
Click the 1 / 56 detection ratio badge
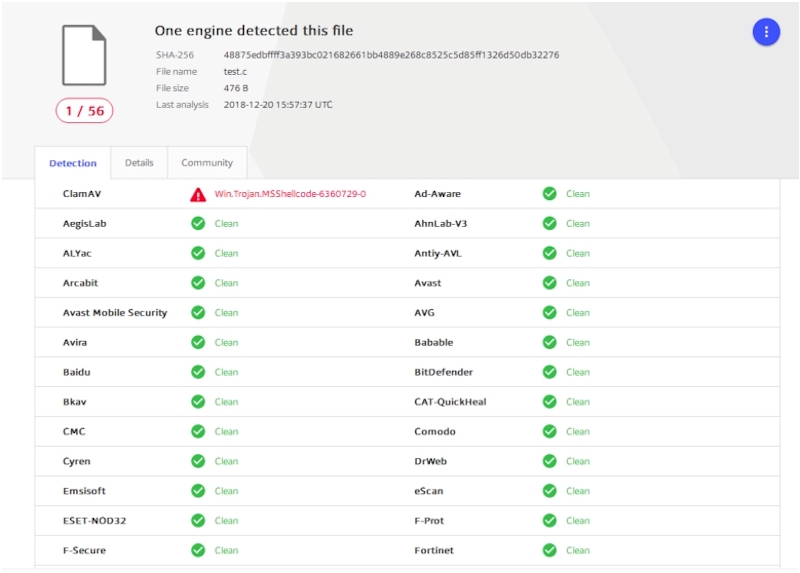click(x=84, y=111)
